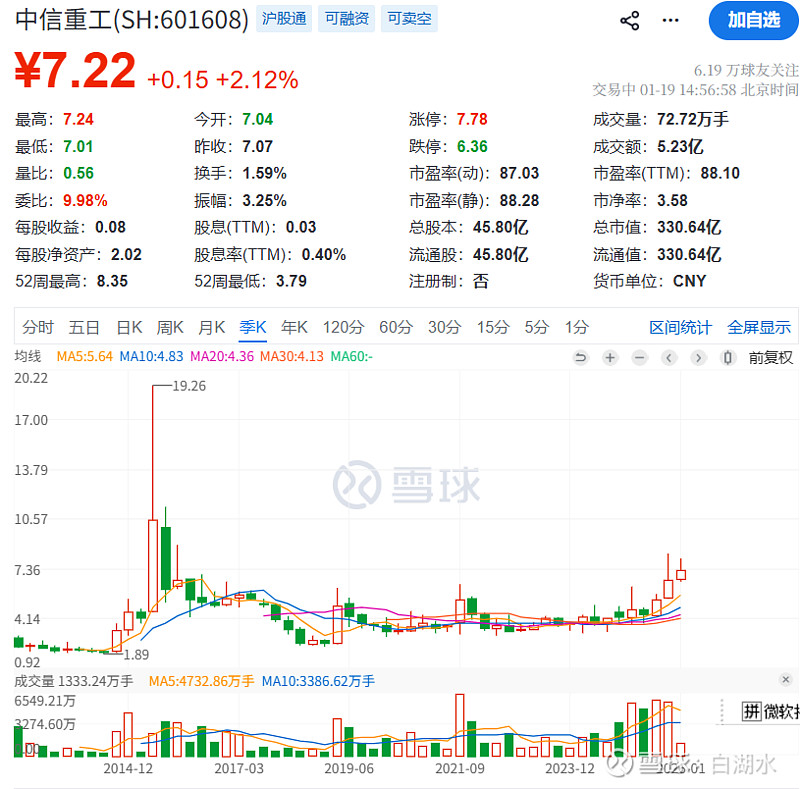Screen dimensions: 800x789
Task: Open 区间统计 range statistics
Action: [x=680, y=328]
